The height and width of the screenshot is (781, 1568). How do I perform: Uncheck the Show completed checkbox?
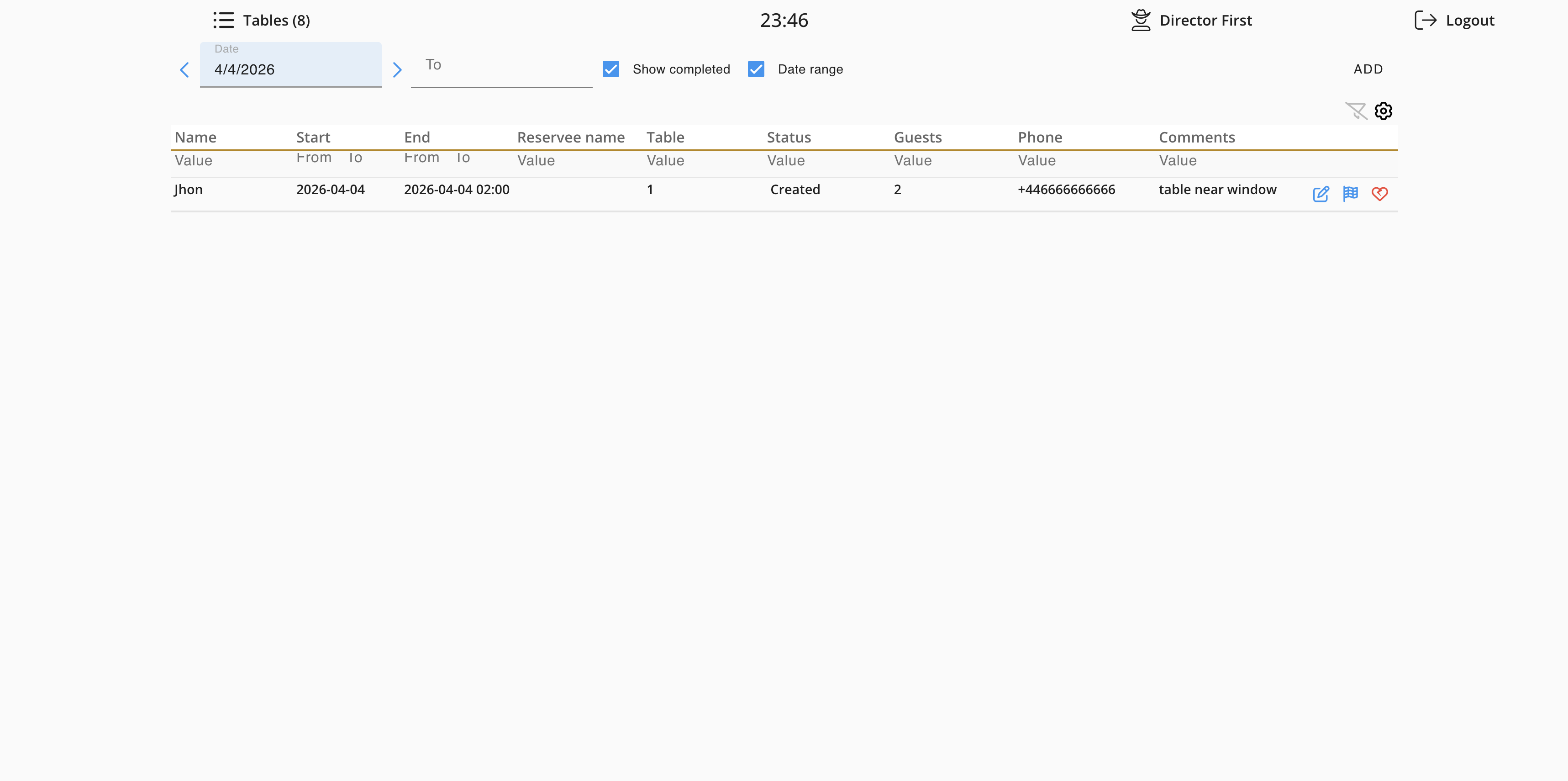coord(610,69)
